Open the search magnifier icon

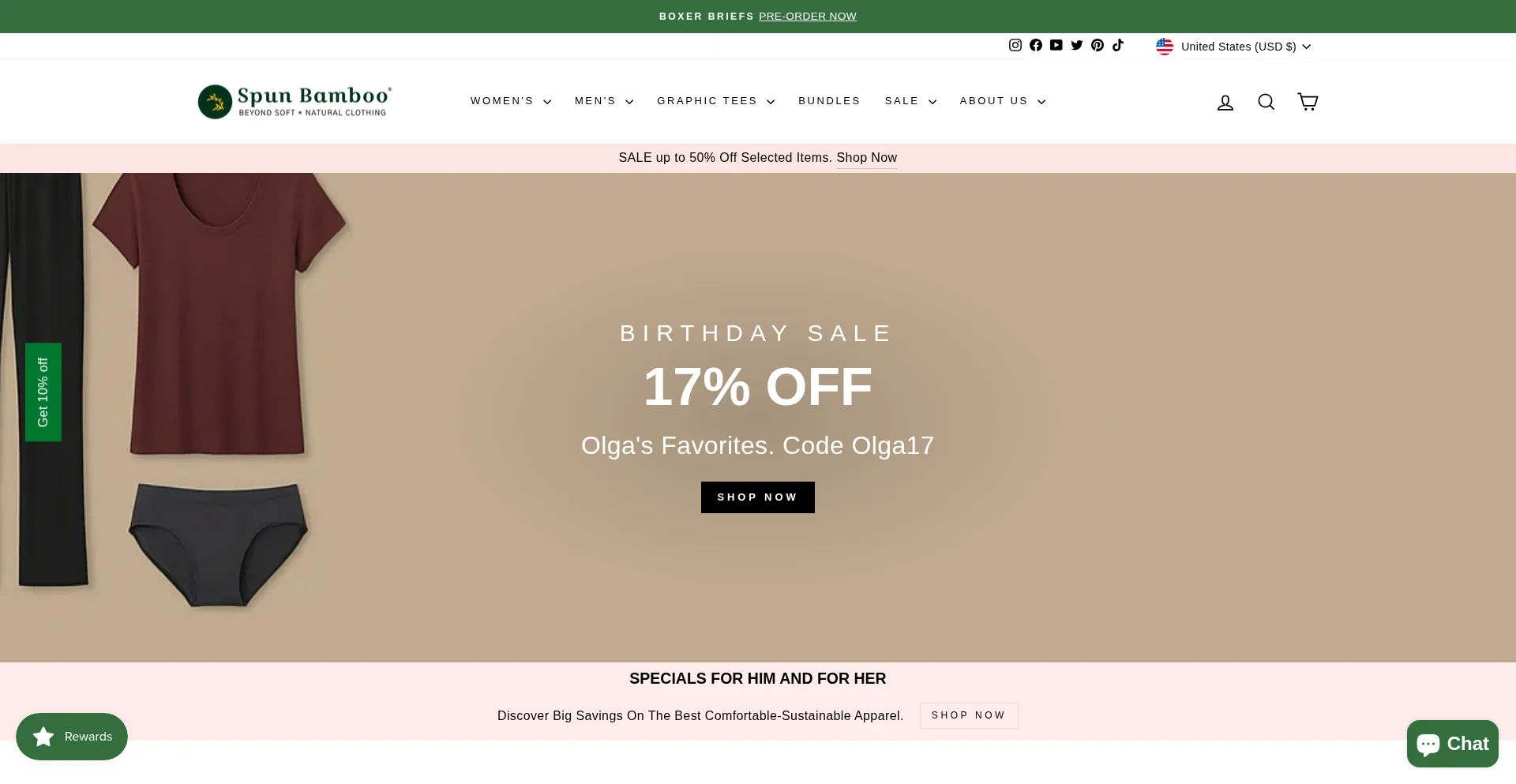(1266, 102)
